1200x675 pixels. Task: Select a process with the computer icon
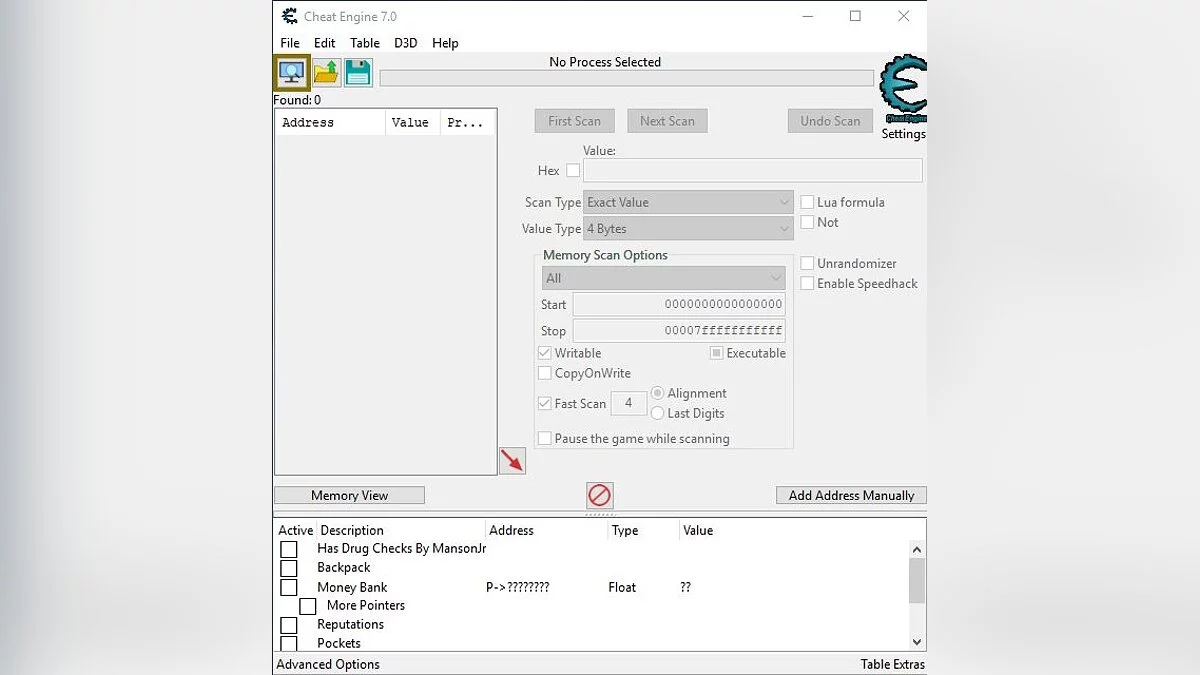[290, 72]
